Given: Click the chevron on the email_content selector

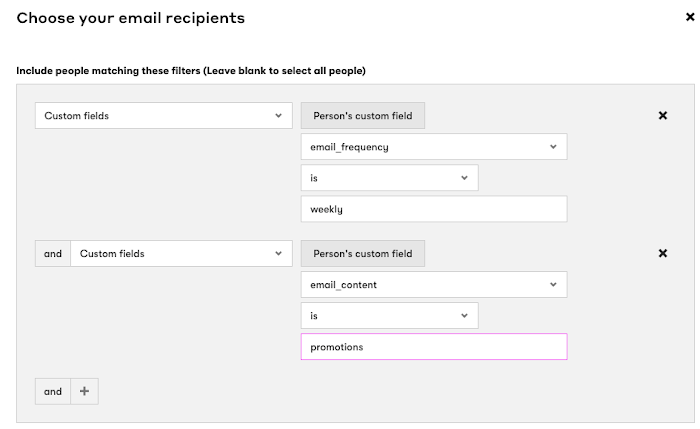Looking at the screenshot, I should tap(553, 285).
